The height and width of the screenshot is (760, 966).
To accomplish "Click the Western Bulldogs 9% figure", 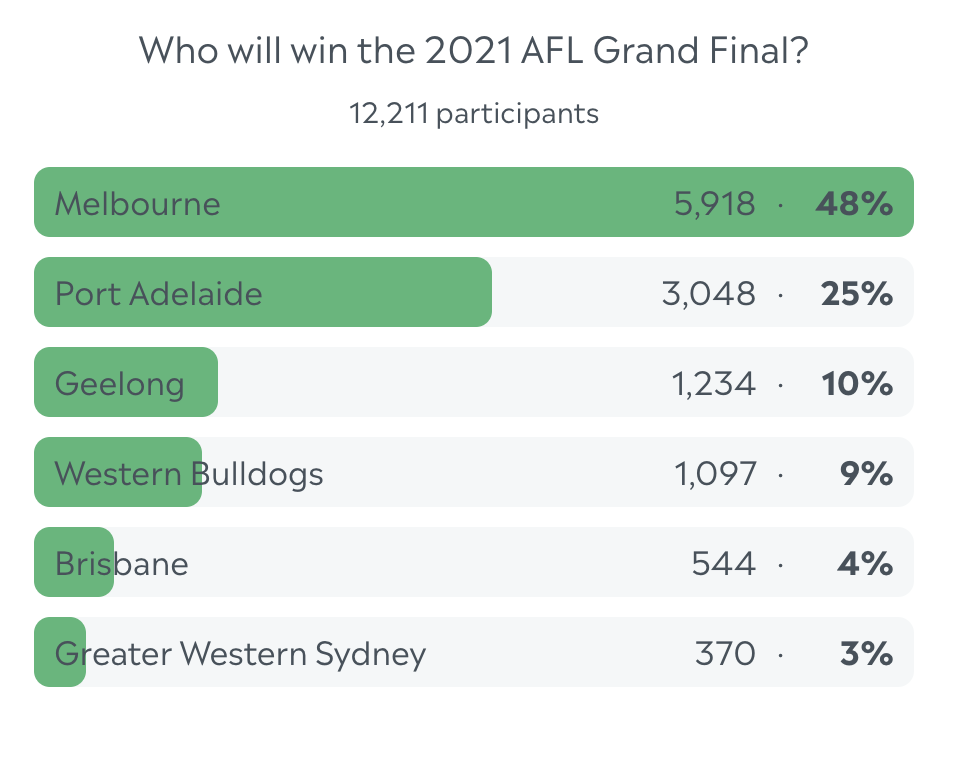I will pos(866,474).
